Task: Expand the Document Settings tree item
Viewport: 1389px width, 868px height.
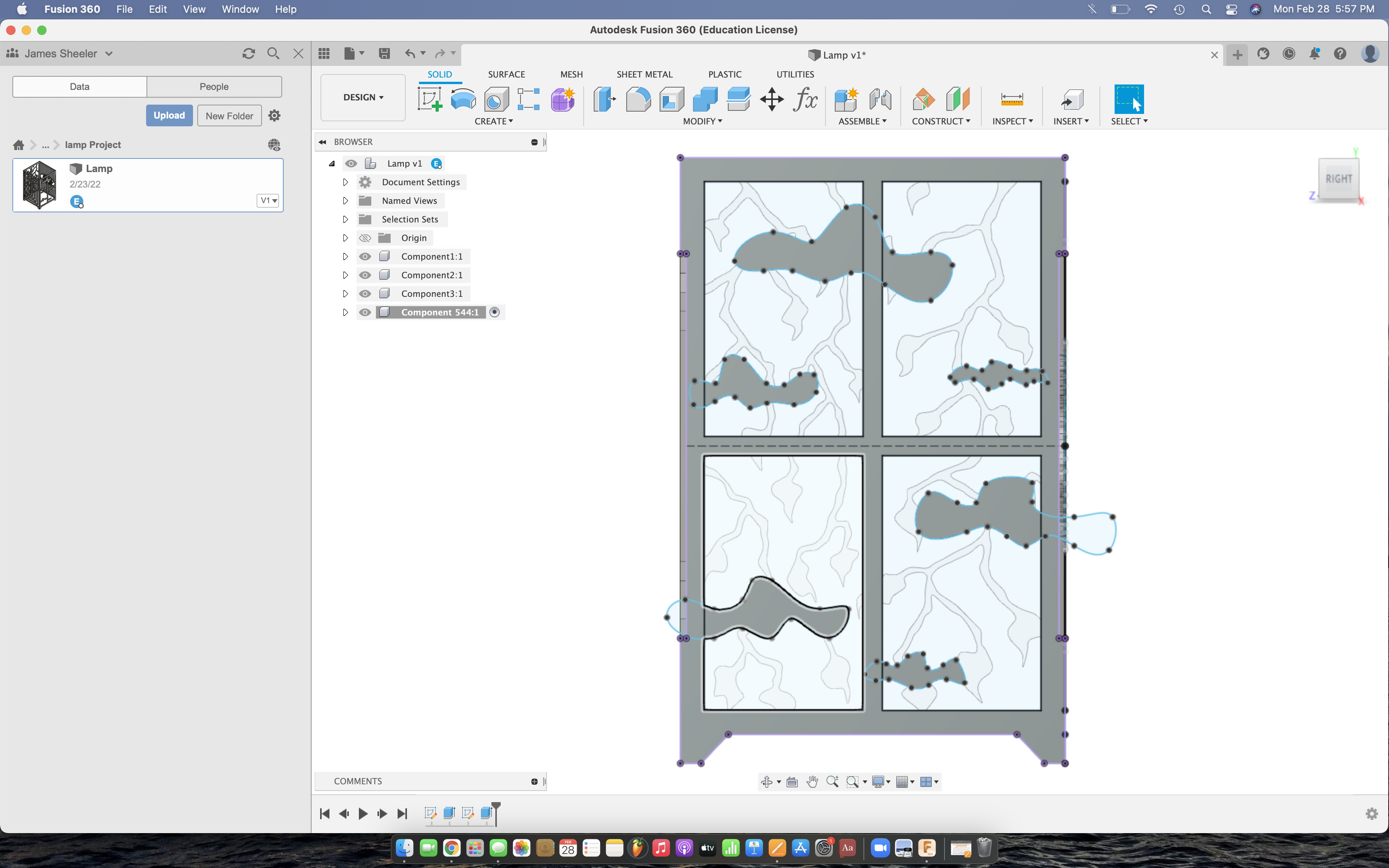Action: [x=345, y=182]
